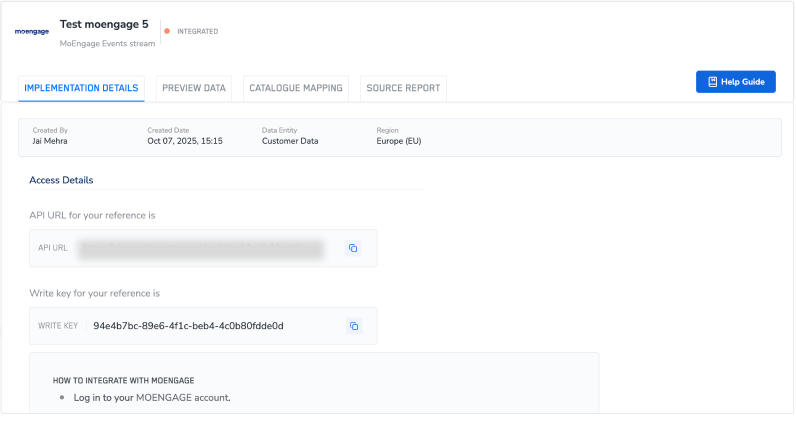
Task: Switch to the Implementation Details tab
Action: [x=81, y=88]
